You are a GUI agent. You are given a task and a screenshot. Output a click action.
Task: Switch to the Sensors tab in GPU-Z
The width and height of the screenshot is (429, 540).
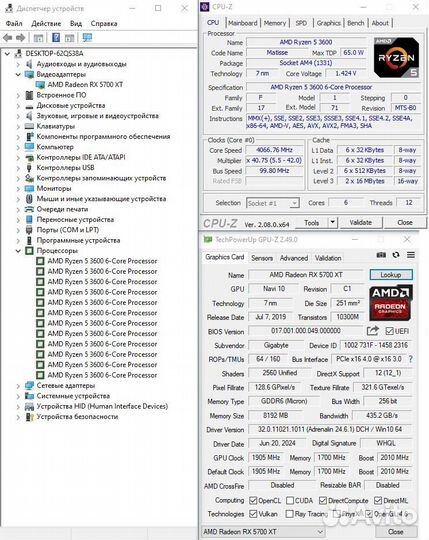click(262, 258)
